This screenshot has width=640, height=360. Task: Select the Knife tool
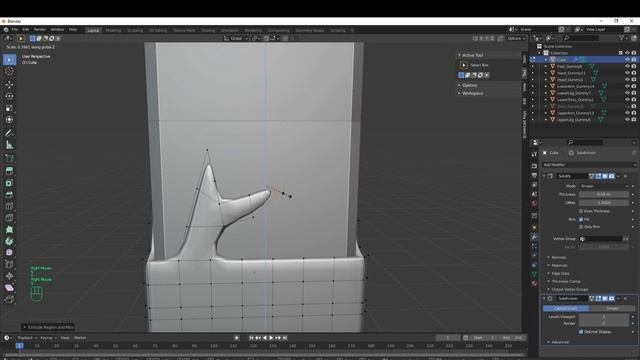9,218
